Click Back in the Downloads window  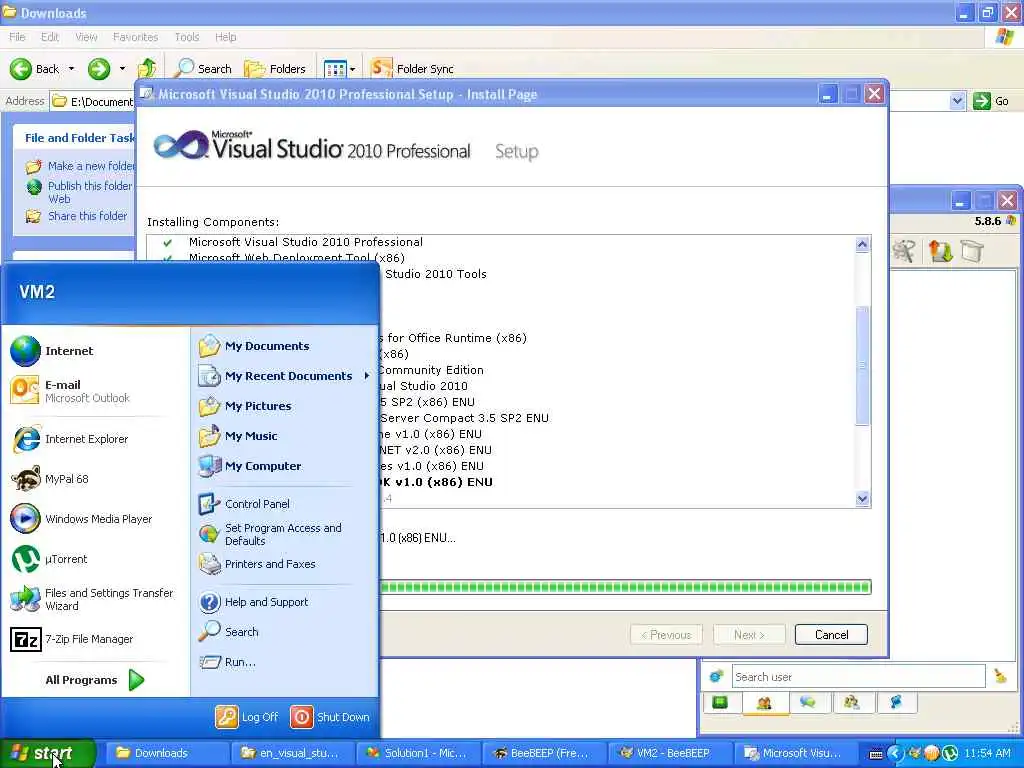[35, 69]
